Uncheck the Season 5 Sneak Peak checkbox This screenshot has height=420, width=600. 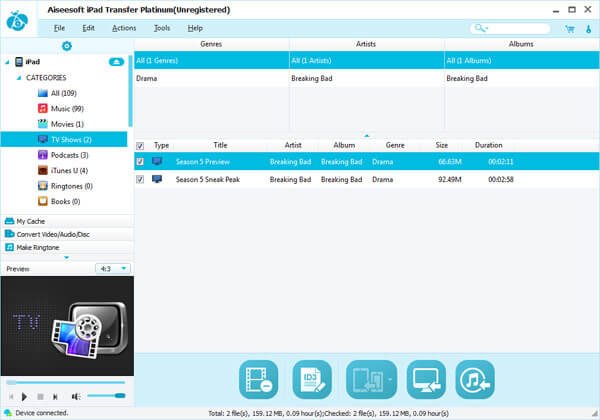[x=140, y=179]
